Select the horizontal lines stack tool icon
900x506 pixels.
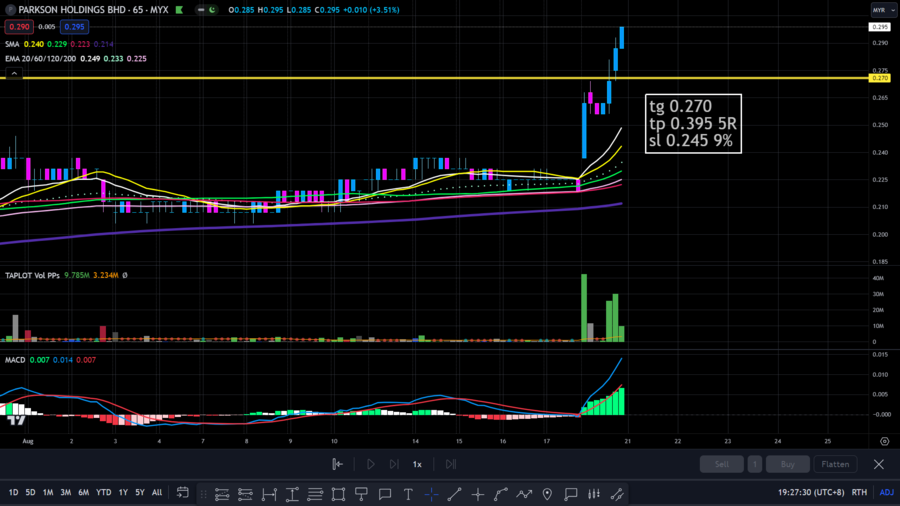[x=315, y=494]
